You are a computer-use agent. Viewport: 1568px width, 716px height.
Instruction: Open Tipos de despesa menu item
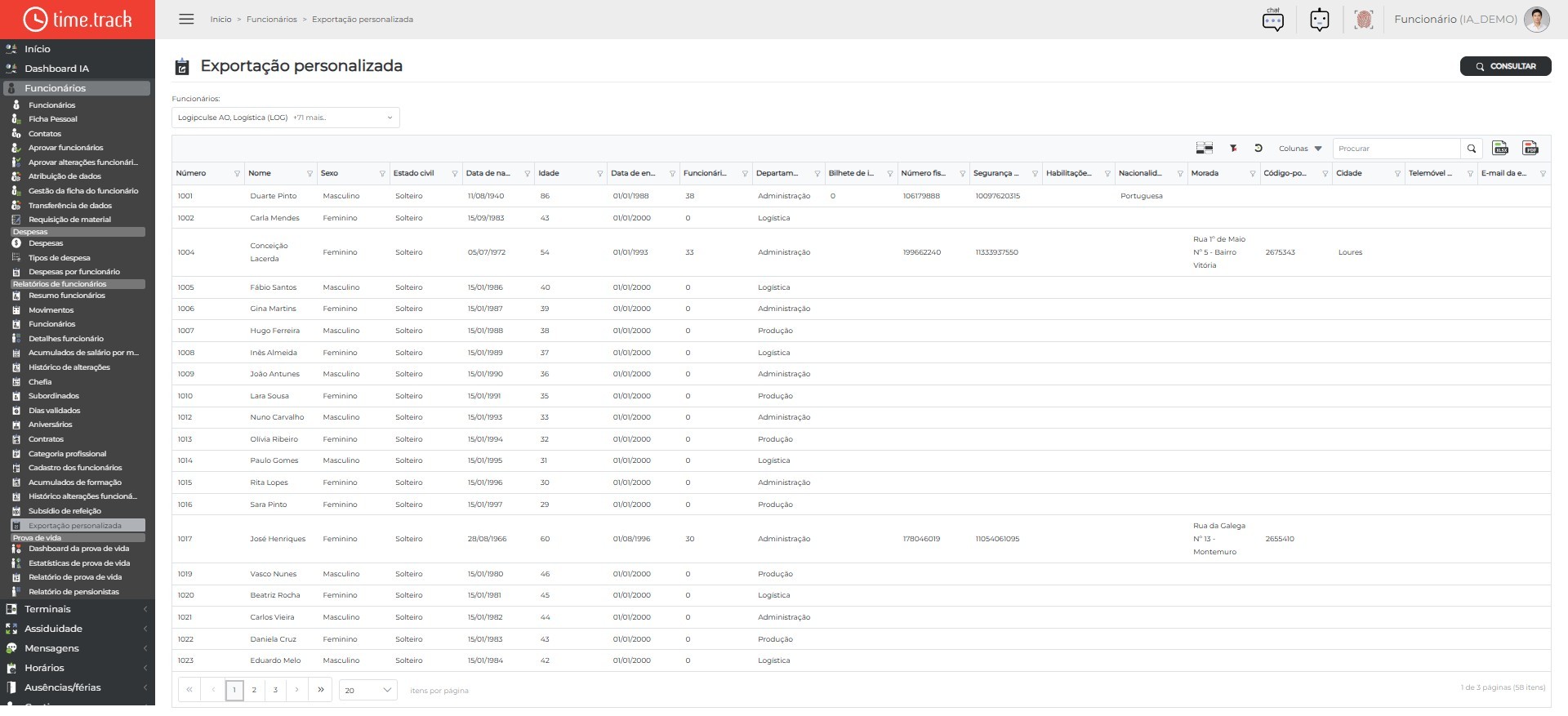click(x=59, y=258)
